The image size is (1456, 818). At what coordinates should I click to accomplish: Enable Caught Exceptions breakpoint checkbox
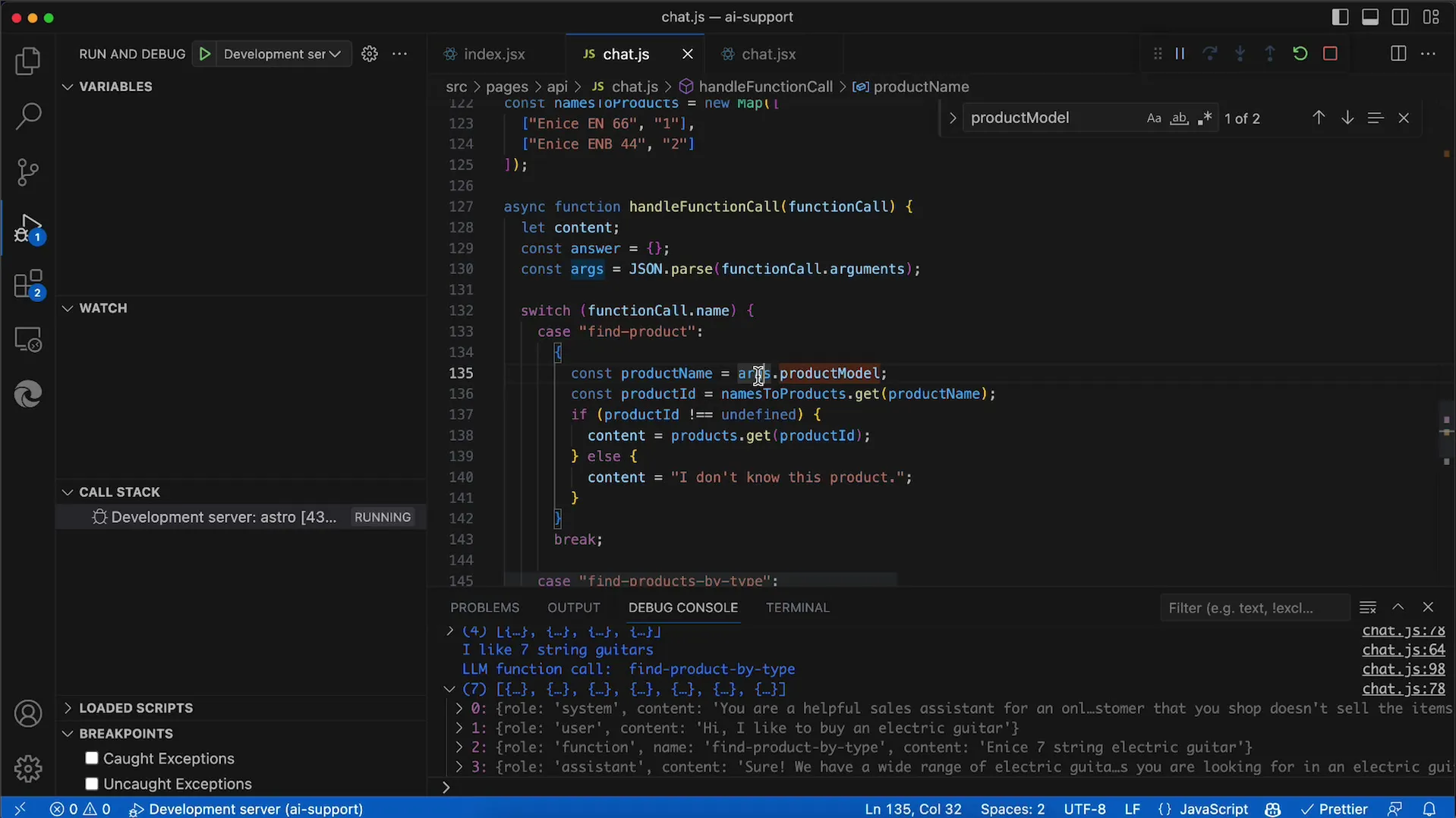[92, 759]
